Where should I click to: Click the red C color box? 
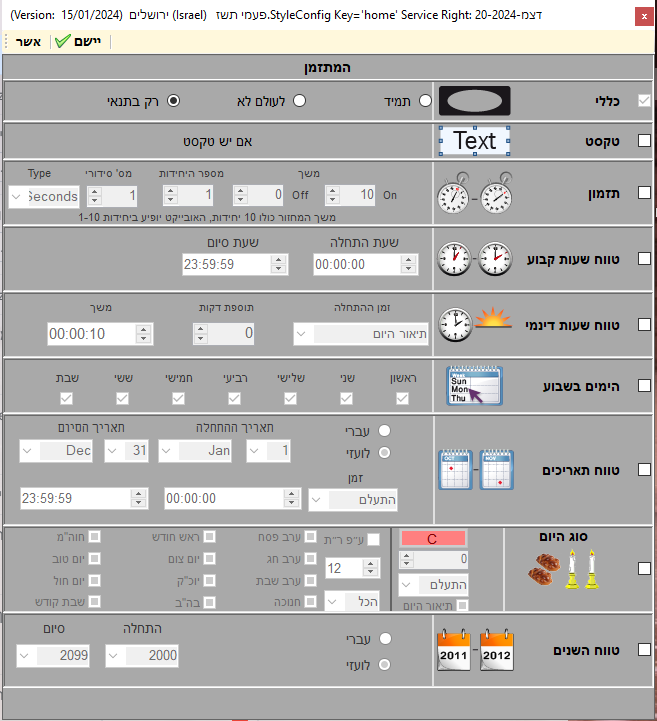pos(432,538)
